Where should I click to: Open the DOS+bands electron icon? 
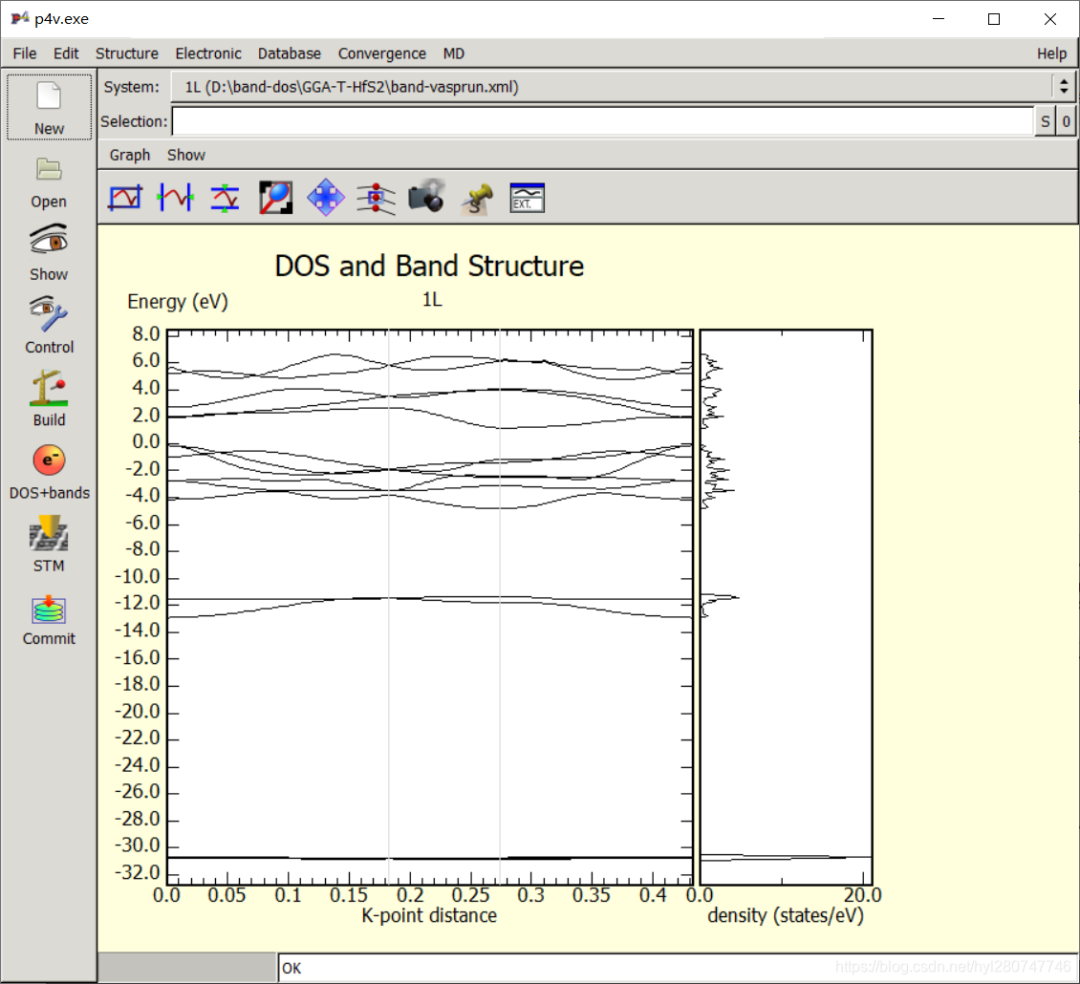click(49, 461)
